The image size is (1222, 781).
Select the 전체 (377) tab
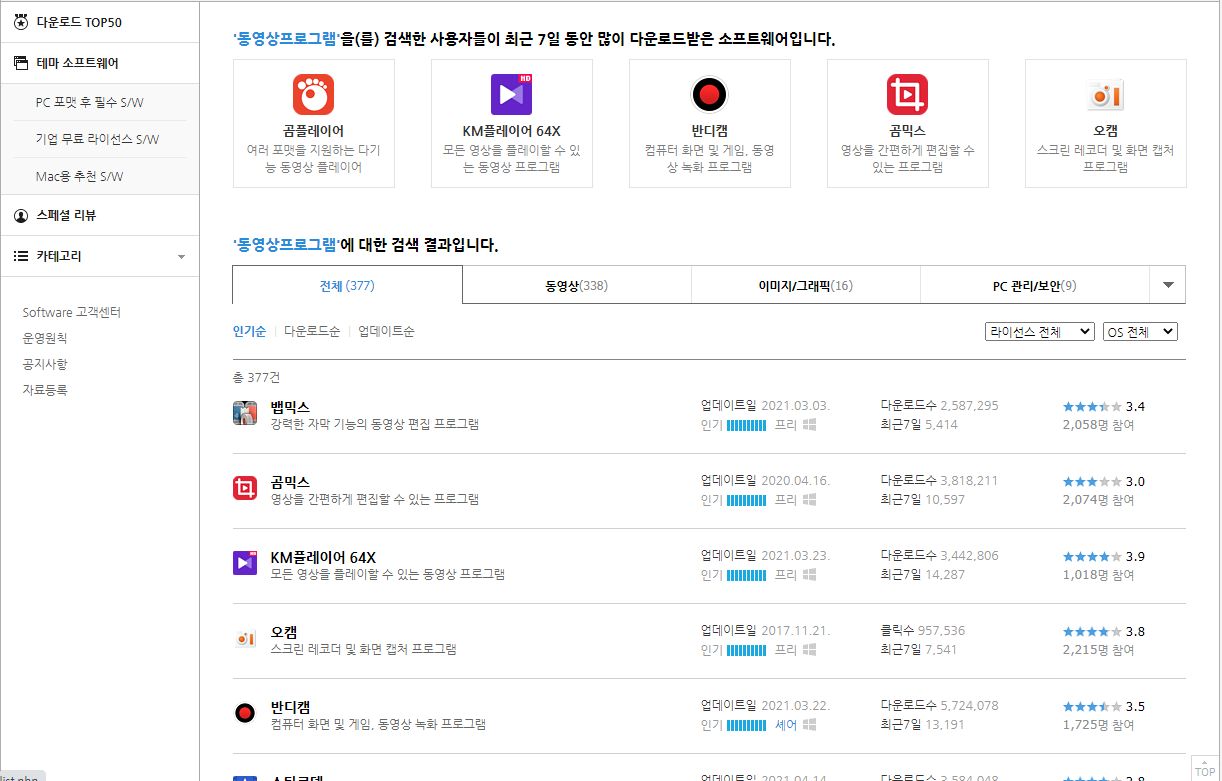tap(347, 285)
